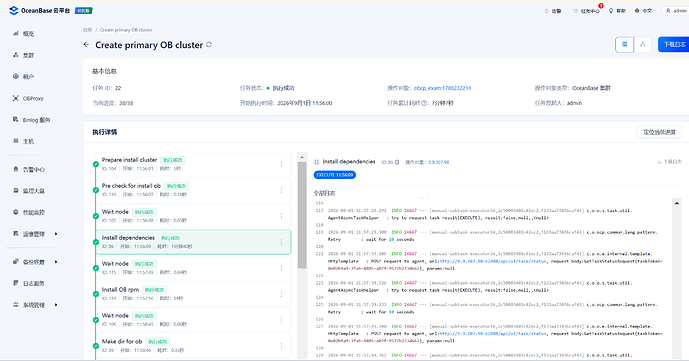Select the EXECUTE 11:56:09 stage tag
The height and width of the screenshot is (361, 689).
click(x=335, y=175)
